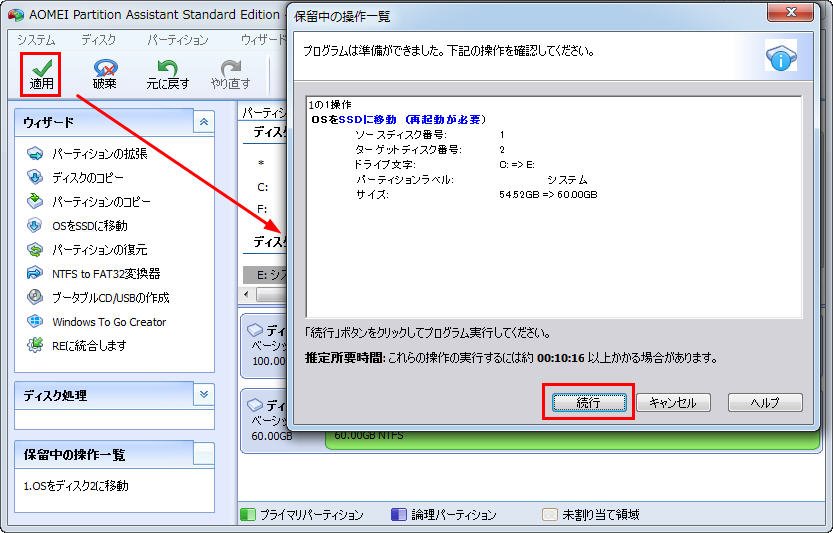Image resolution: width=833 pixels, height=533 pixels.
Task: Click the NTFS to FAT32変換器 icon
Action: click(35, 273)
